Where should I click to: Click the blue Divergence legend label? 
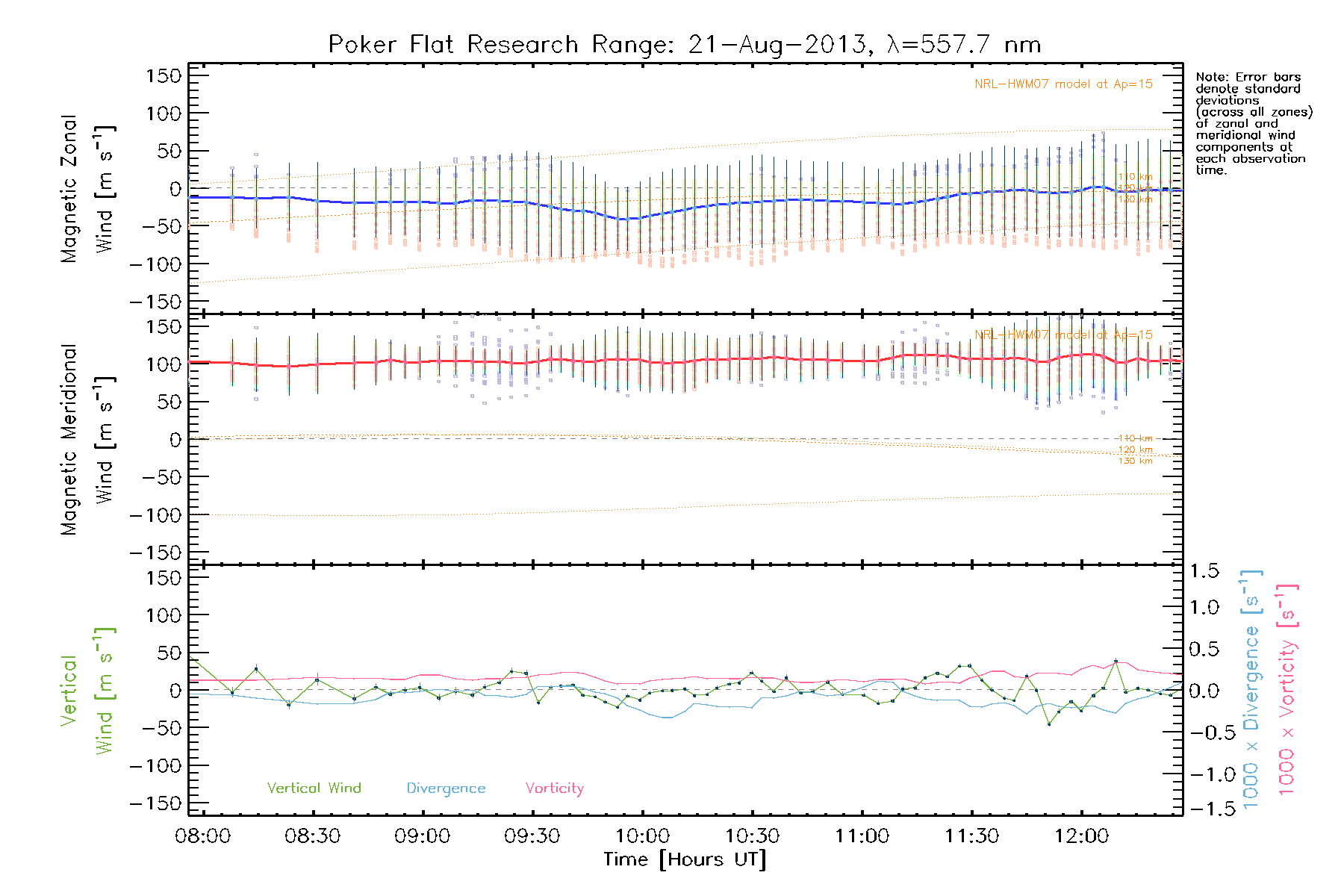click(x=446, y=788)
